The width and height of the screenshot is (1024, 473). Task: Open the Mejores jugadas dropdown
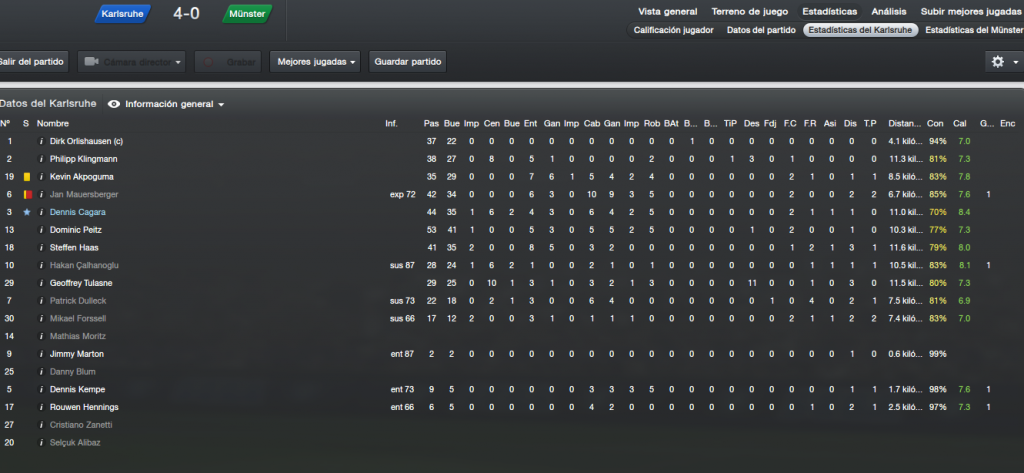pyautogui.click(x=315, y=62)
